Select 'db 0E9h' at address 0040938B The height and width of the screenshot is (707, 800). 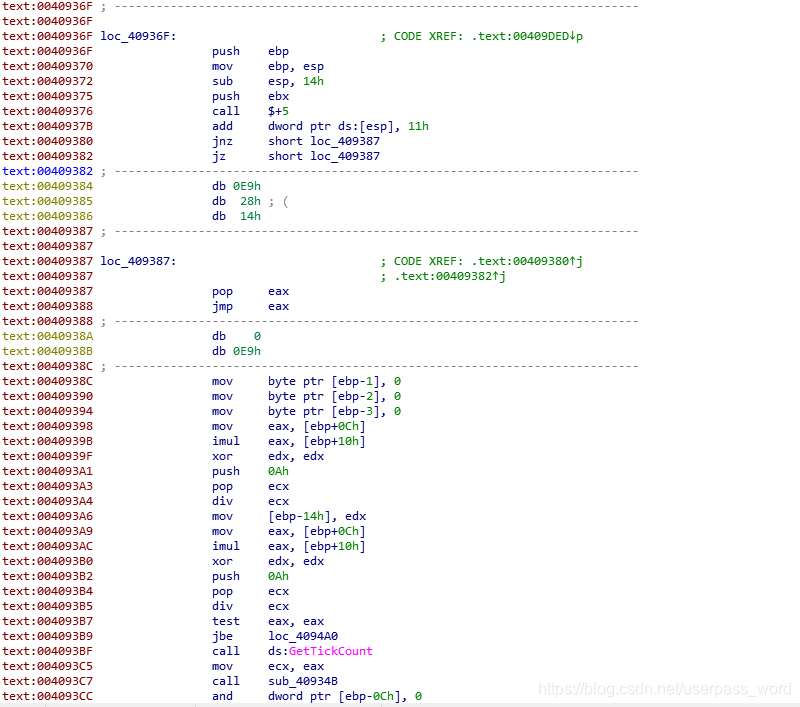(236, 351)
